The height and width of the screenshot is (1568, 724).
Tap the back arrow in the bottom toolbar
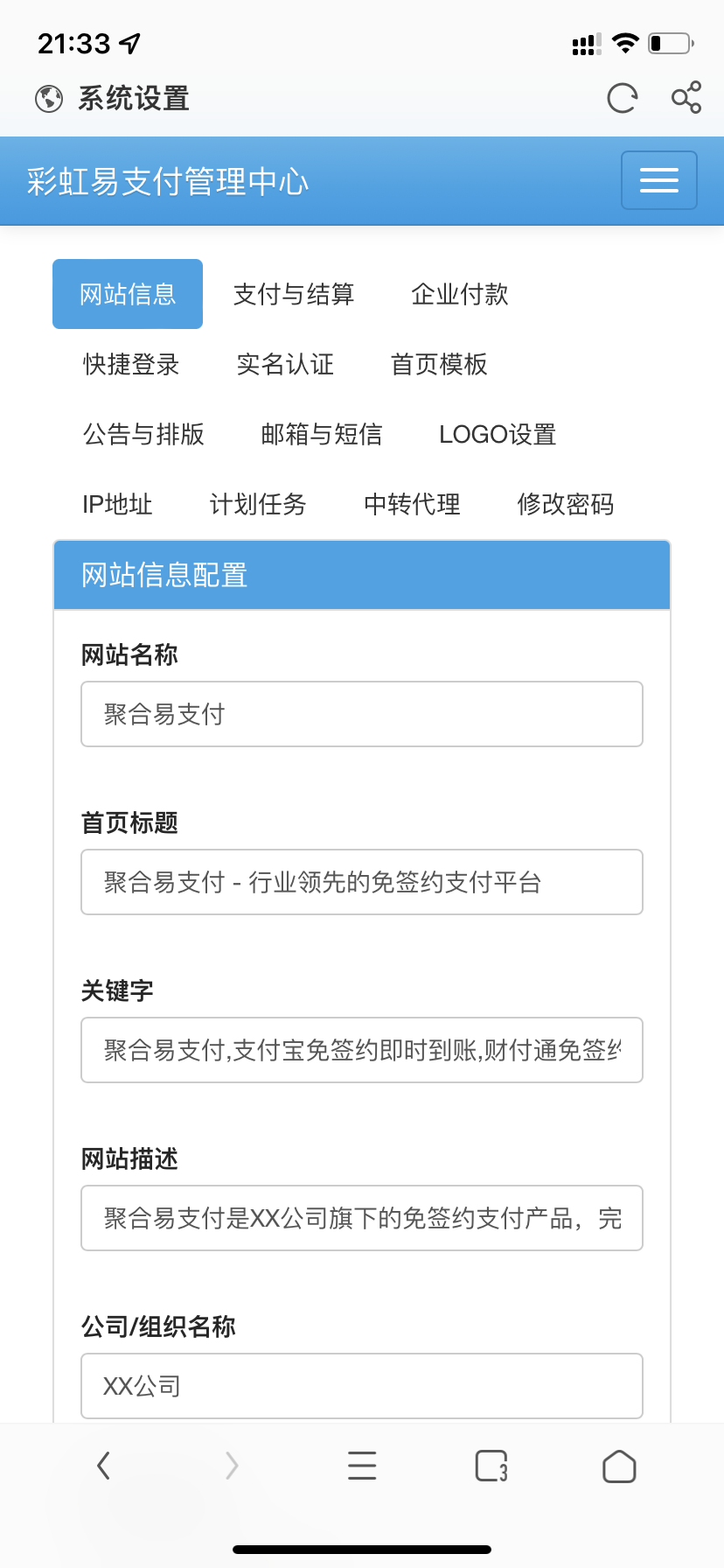103,1465
